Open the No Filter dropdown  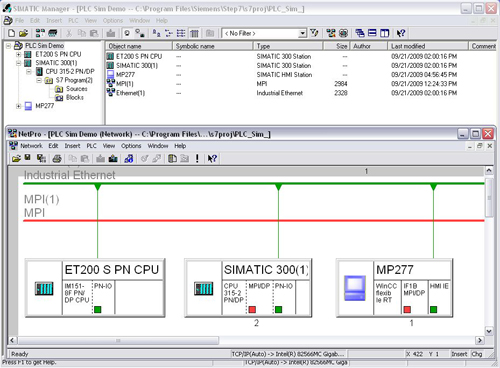point(302,33)
